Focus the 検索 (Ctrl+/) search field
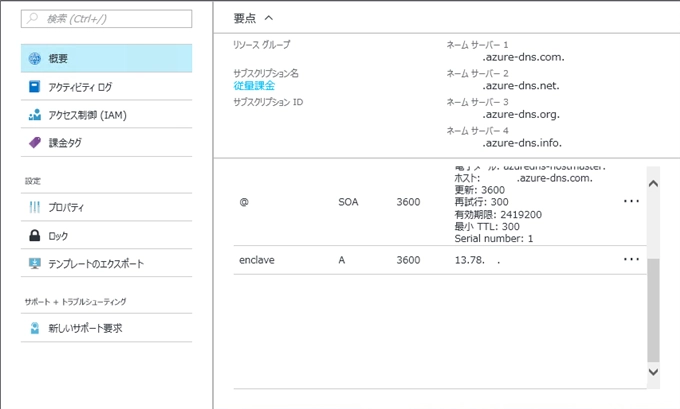This screenshot has height=409, width=680. (106, 19)
